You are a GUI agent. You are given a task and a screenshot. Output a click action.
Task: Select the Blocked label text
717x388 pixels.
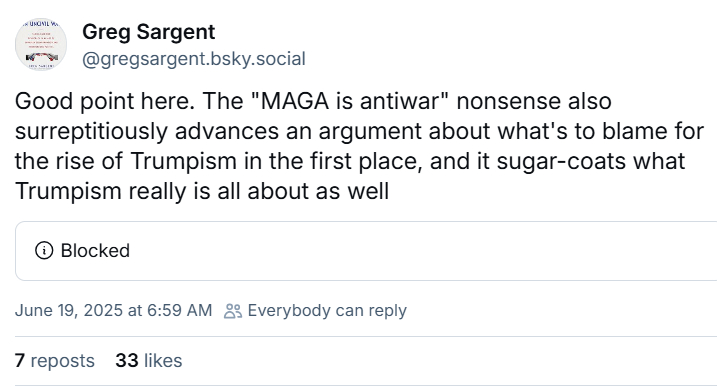pyautogui.click(x=95, y=250)
